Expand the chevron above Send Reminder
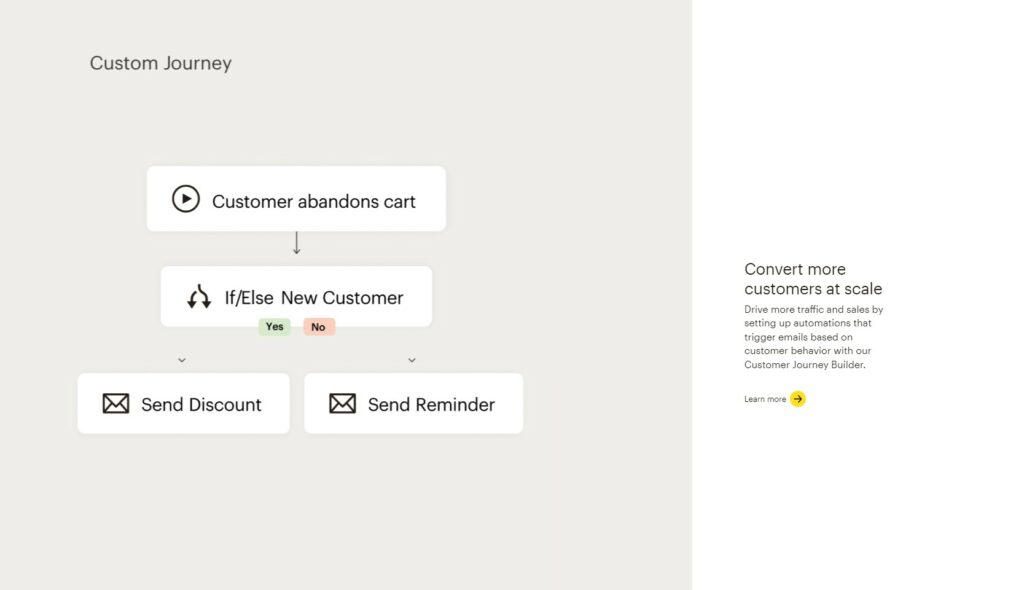The width and height of the screenshot is (1024, 590). coord(412,360)
